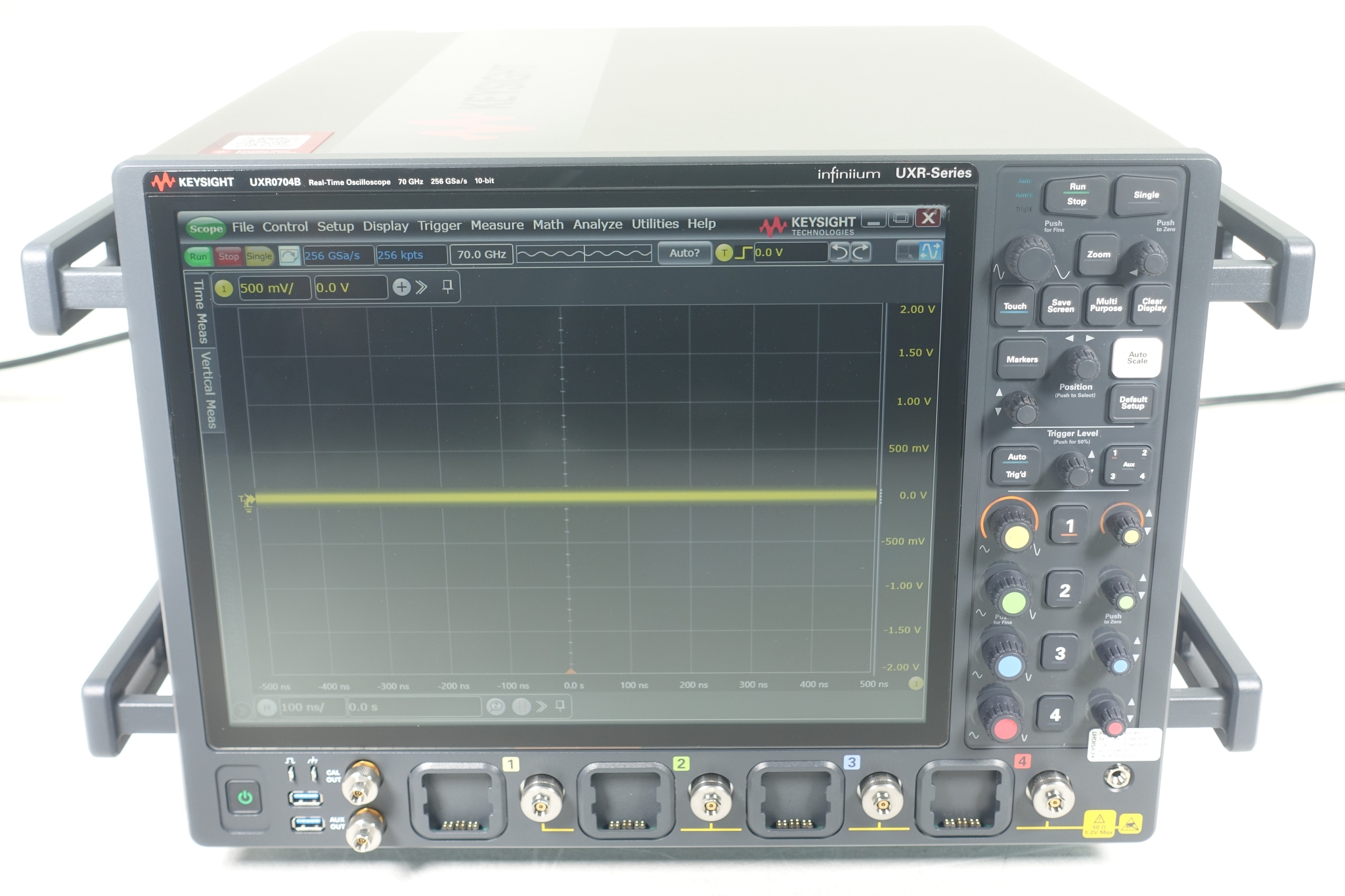Open the Measure menu
The image size is (1345, 896).
[496, 225]
